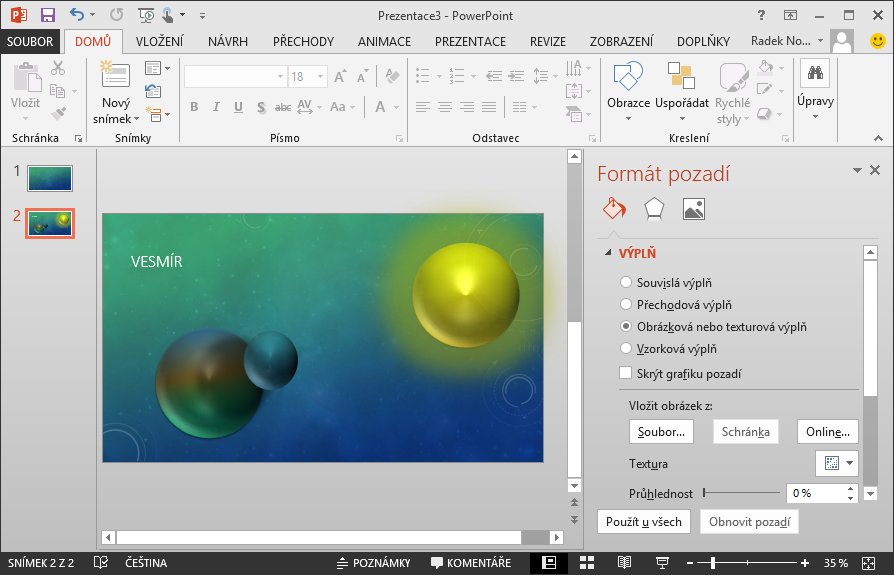Open the Formát pozadí pane options arrow

(857, 170)
